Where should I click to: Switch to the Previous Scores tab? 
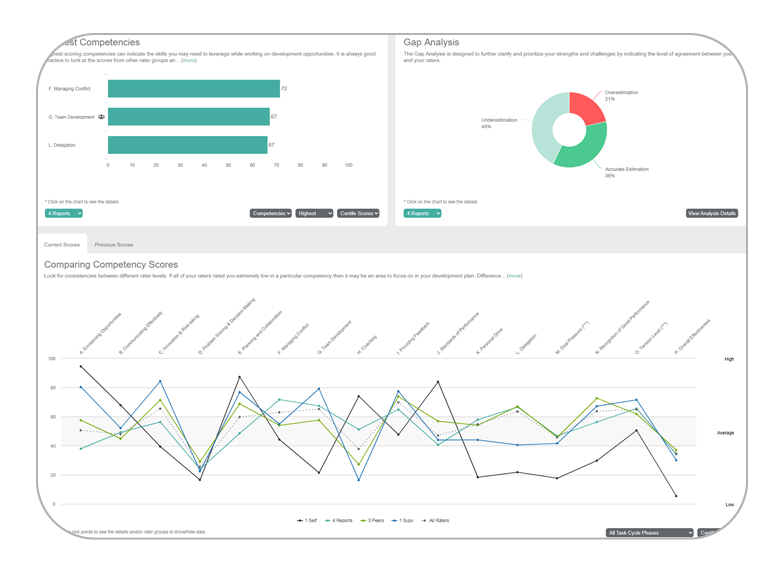click(x=113, y=244)
